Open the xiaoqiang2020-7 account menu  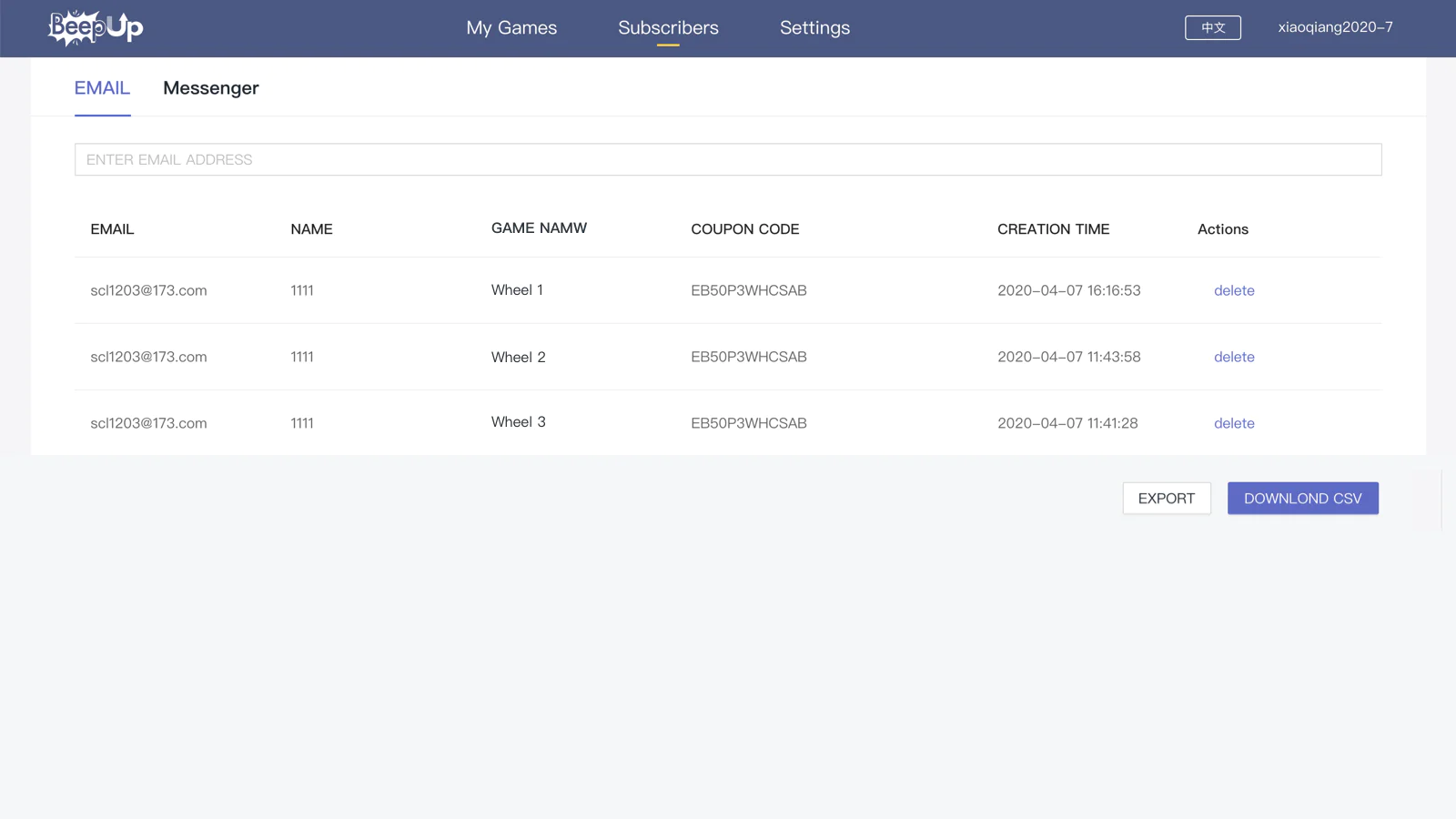pyautogui.click(x=1335, y=27)
